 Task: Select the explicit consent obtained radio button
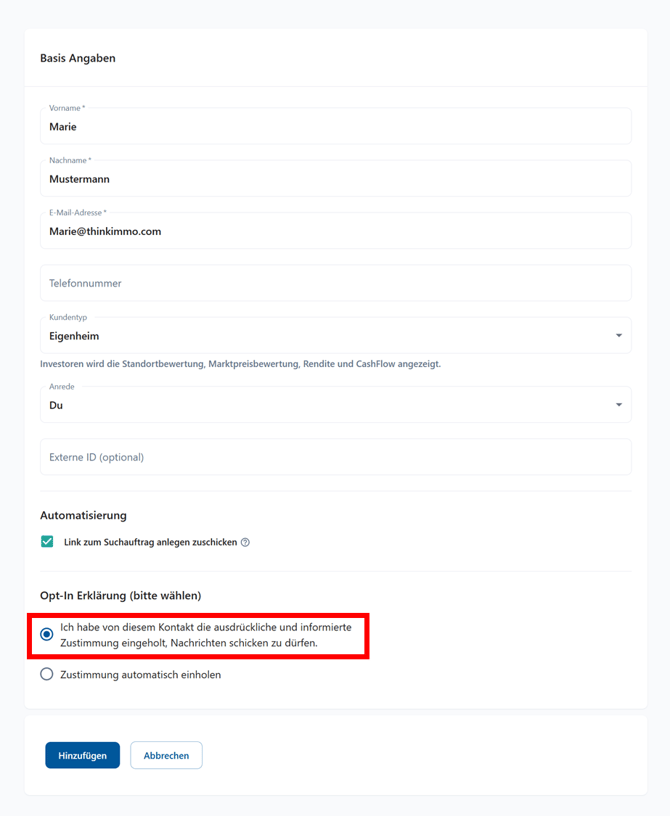[47, 634]
